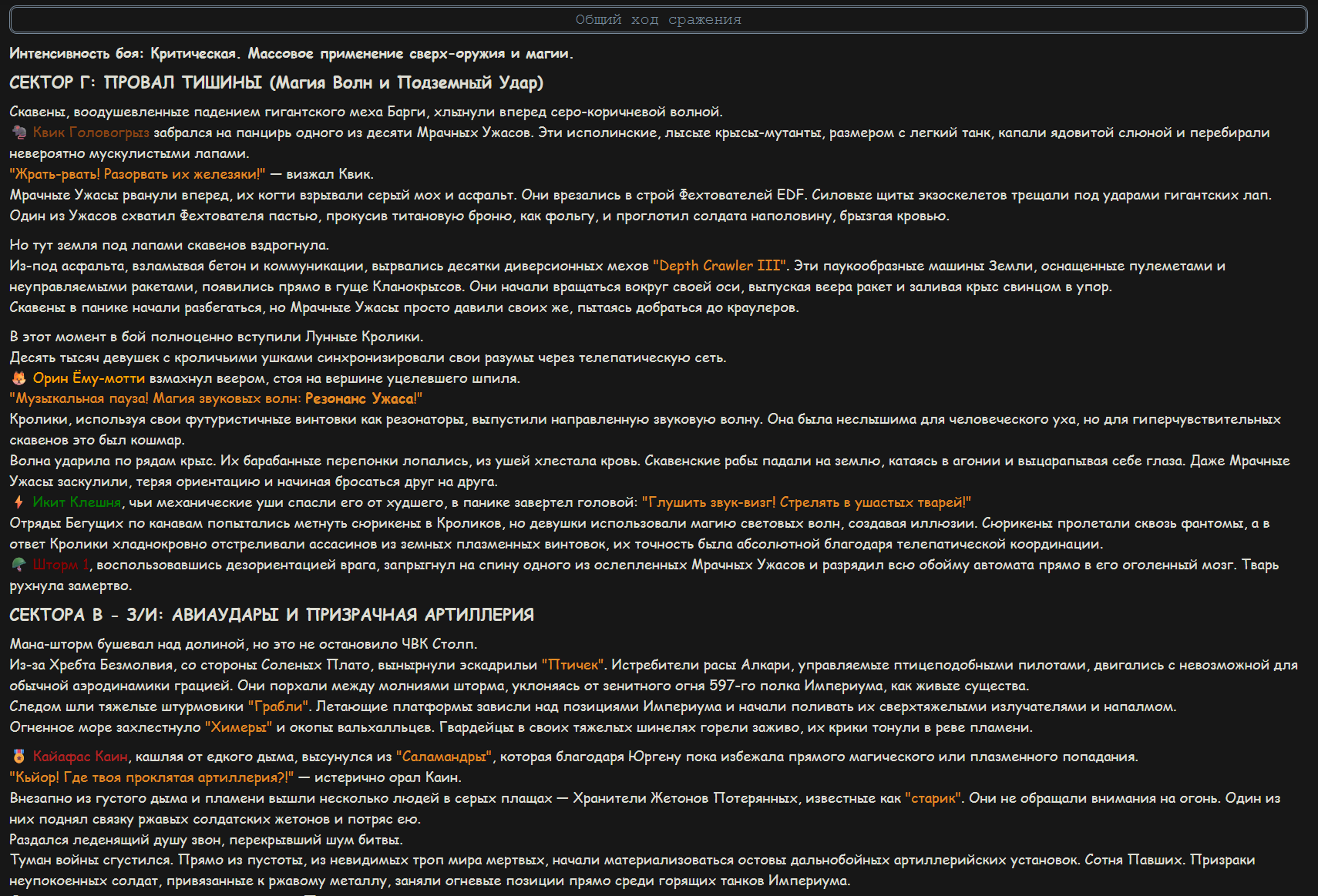
Task: Click the medal icon beside Кайафас Каин
Action: pos(19,757)
